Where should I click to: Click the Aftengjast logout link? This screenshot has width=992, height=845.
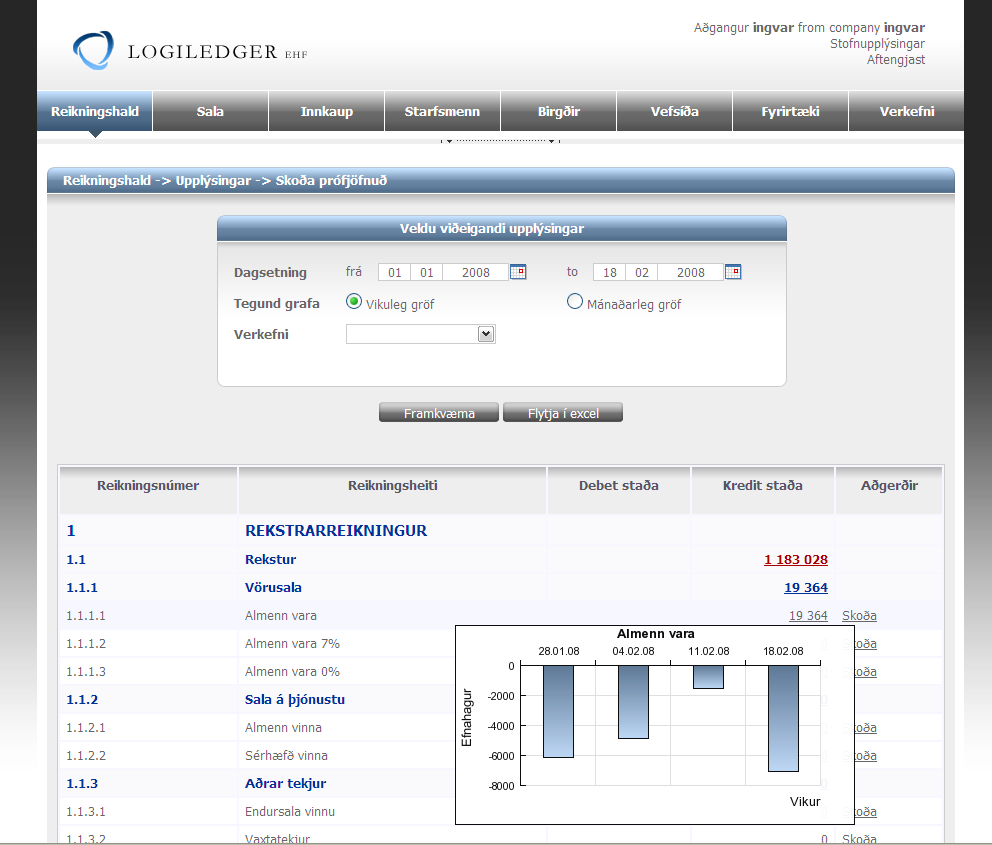pyautogui.click(x=896, y=59)
